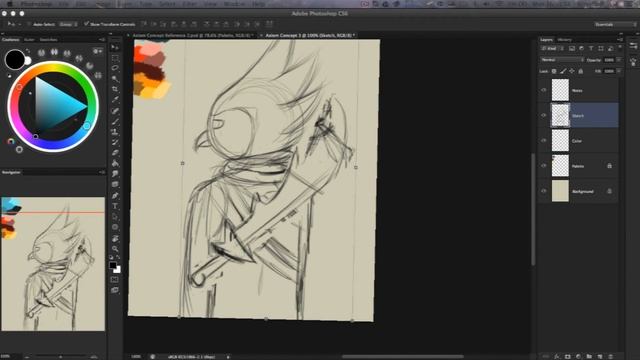640x360 pixels.
Task: Select the Hand tool
Action: tap(115, 238)
